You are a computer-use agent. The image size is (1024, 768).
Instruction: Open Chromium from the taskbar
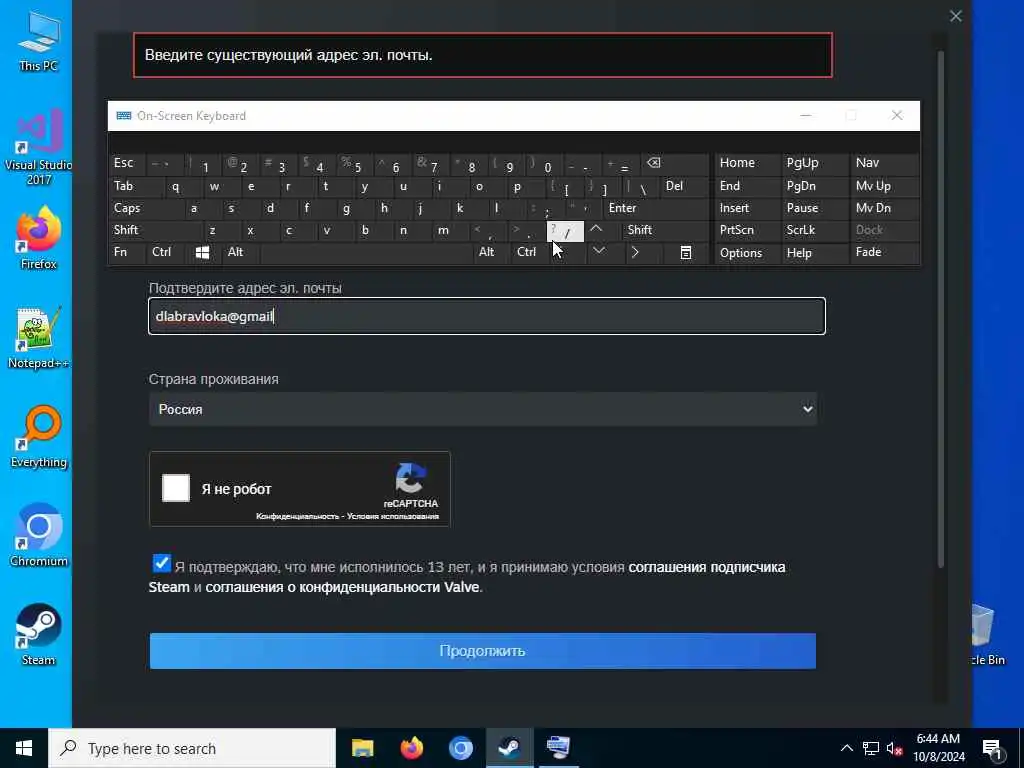click(460, 748)
